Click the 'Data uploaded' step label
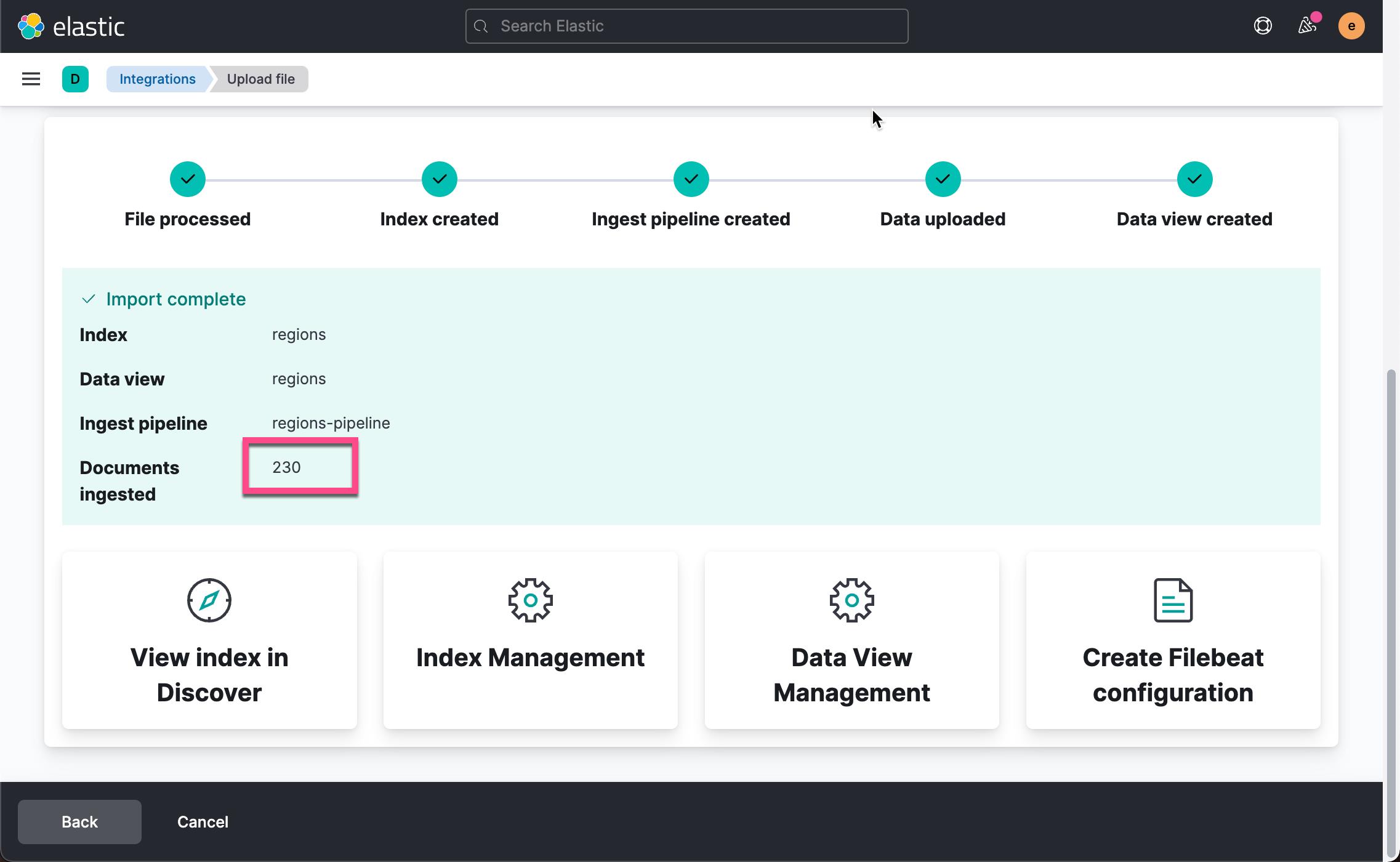Screen dimensions: 1400x862 coord(943,219)
